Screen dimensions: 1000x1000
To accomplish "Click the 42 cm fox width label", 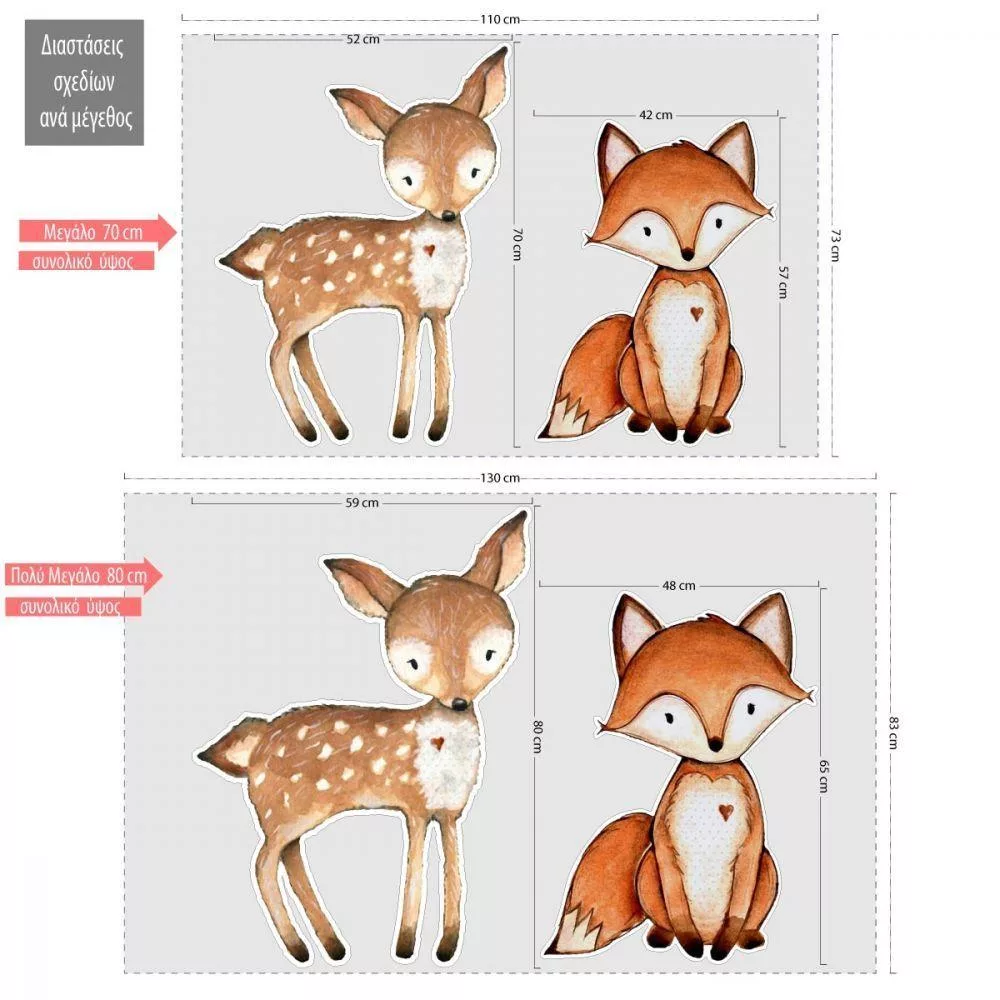I will [x=656, y=115].
